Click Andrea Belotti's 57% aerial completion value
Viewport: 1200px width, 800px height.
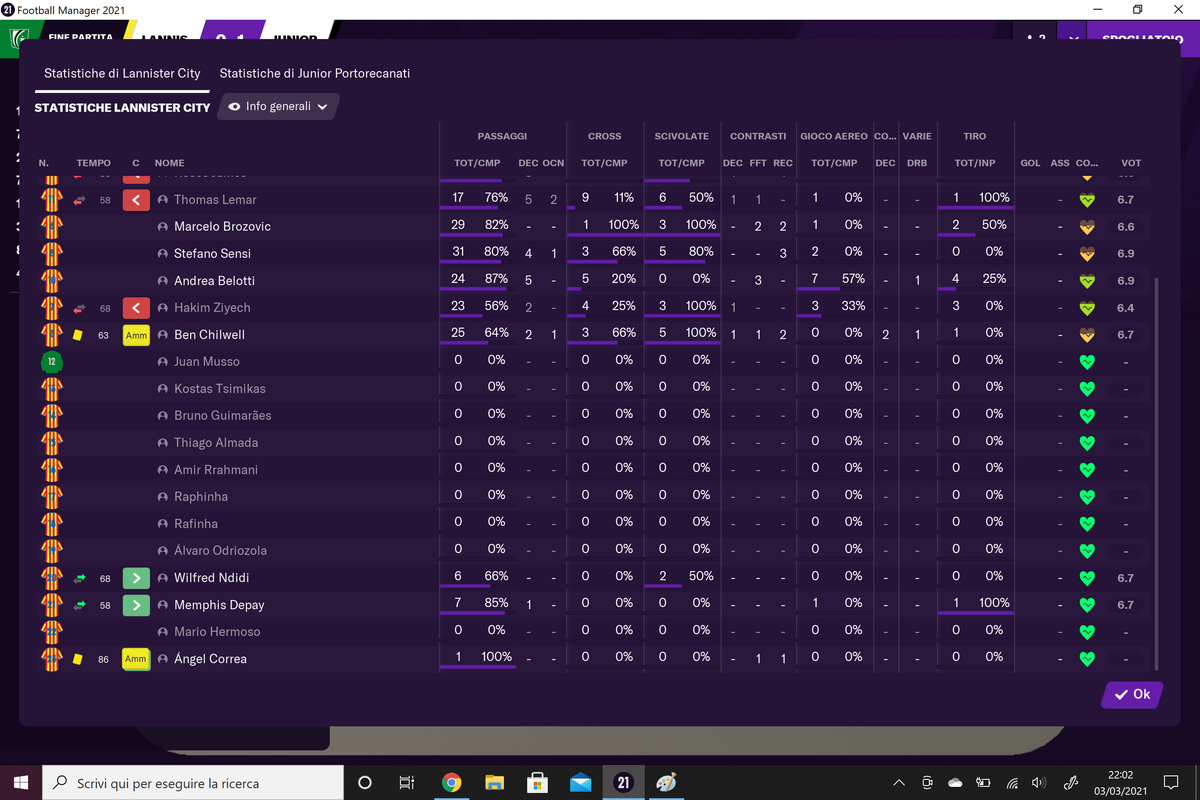click(x=851, y=279)
